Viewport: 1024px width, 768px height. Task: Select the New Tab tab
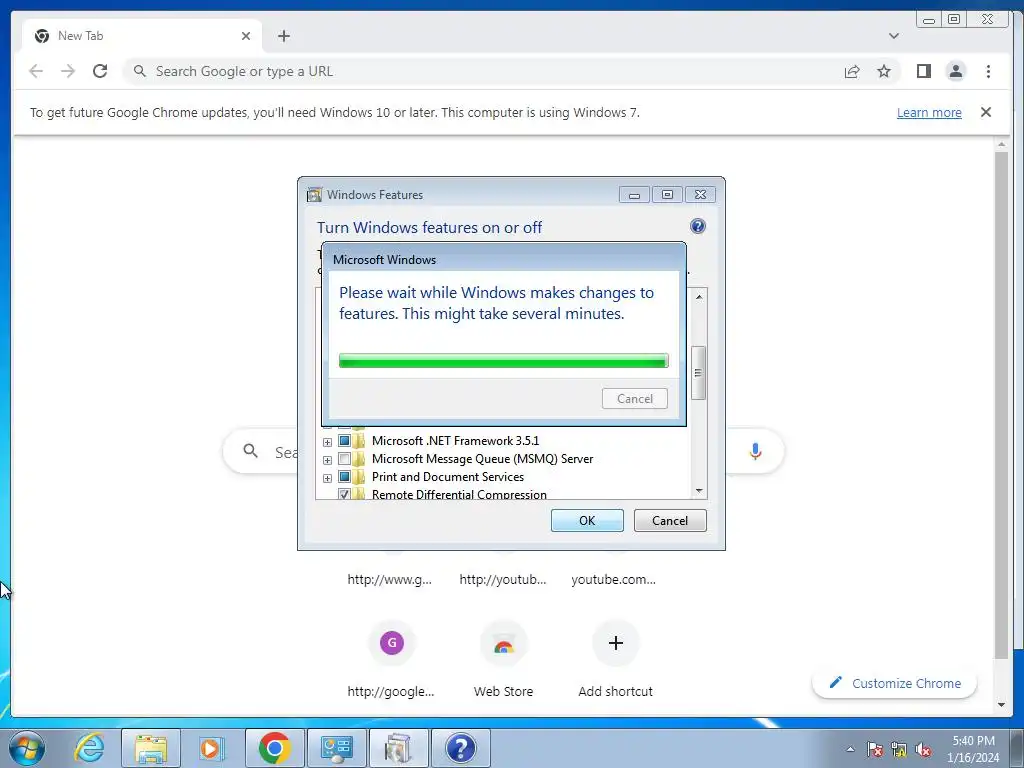[x=142, y=36]
